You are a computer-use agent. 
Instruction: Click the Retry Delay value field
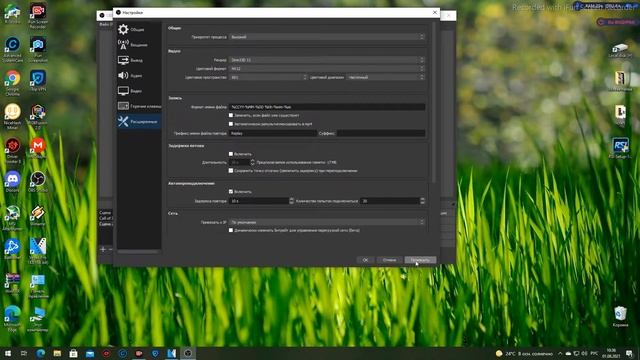point(259,201)
